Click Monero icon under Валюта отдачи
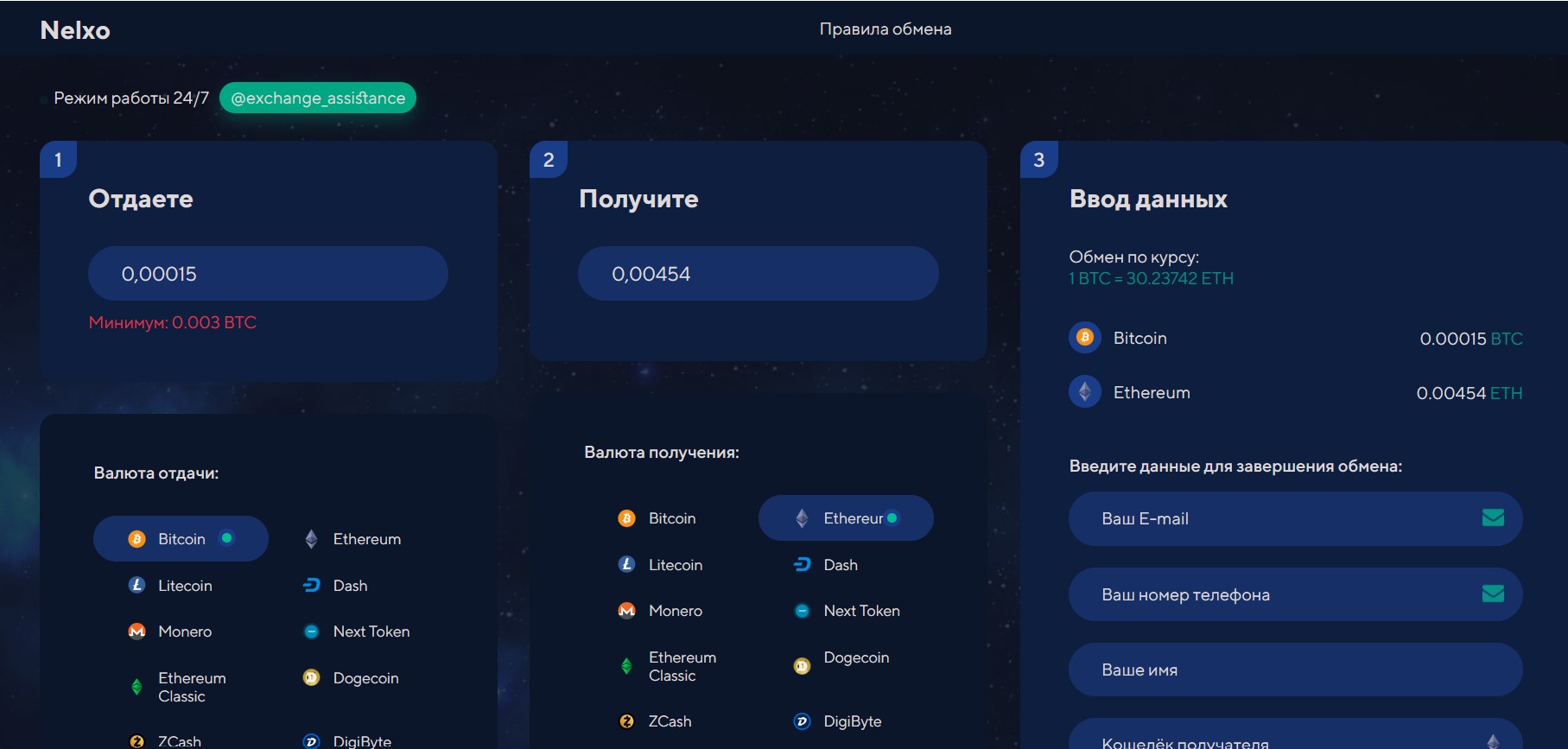The image size is (1568, 749). tap(136, 632)
